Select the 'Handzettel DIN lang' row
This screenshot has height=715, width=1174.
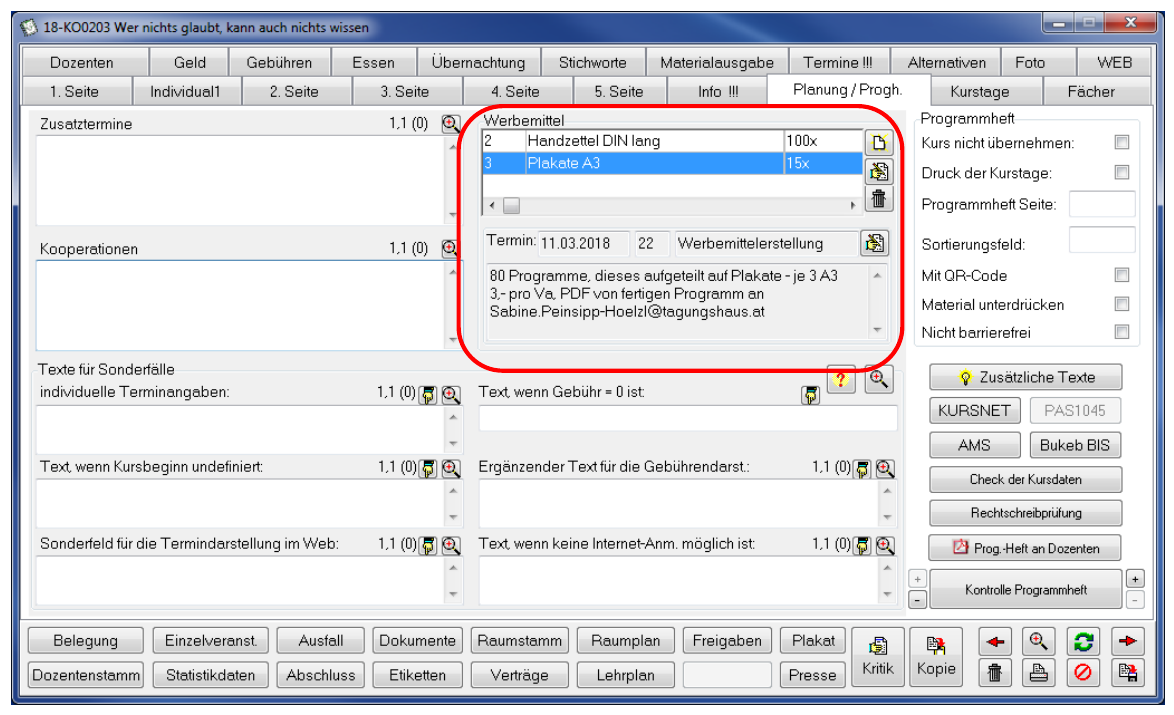672,141
